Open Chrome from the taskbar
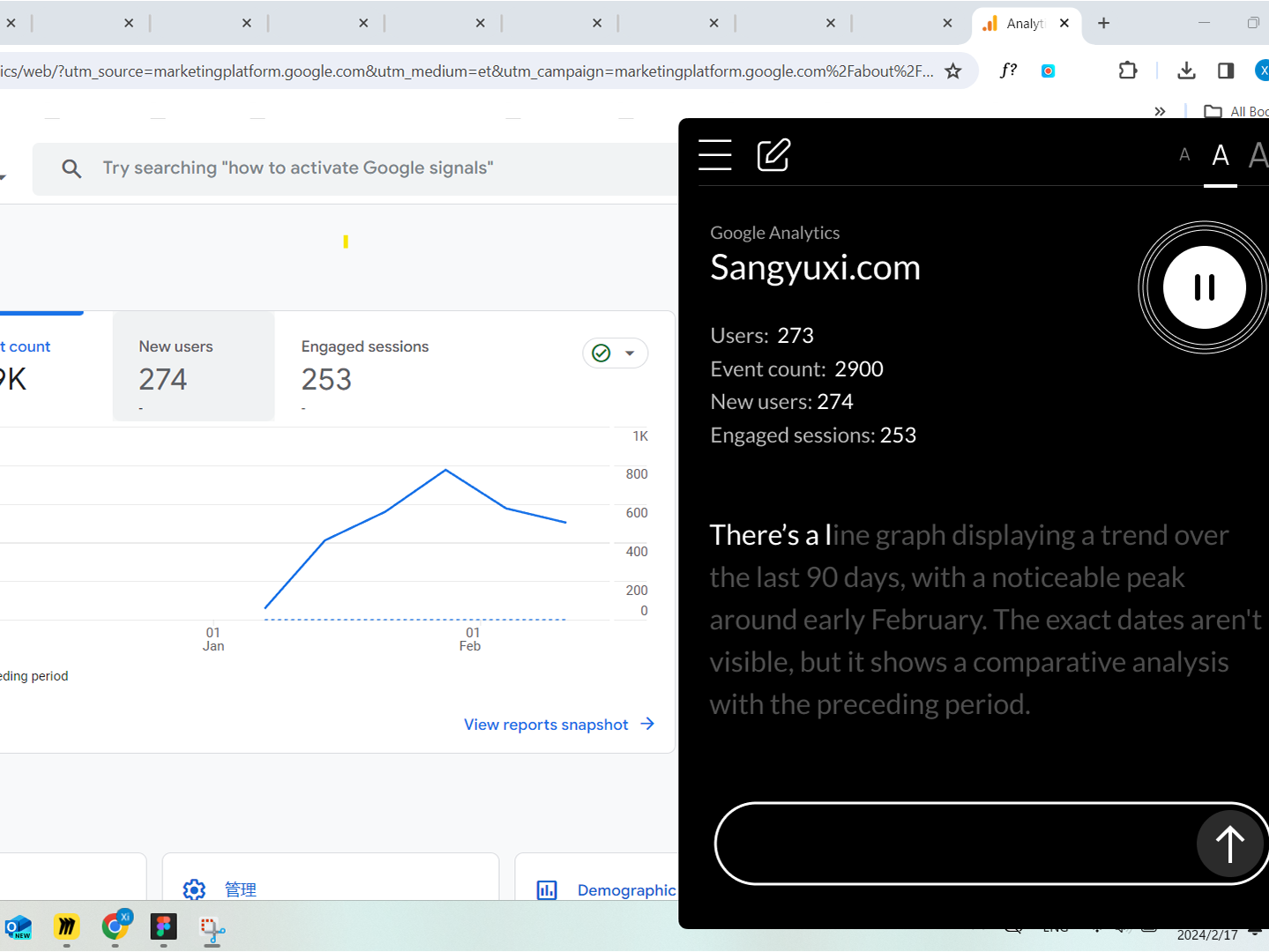The image size is (1269, 952). click(x=116, y=926)
